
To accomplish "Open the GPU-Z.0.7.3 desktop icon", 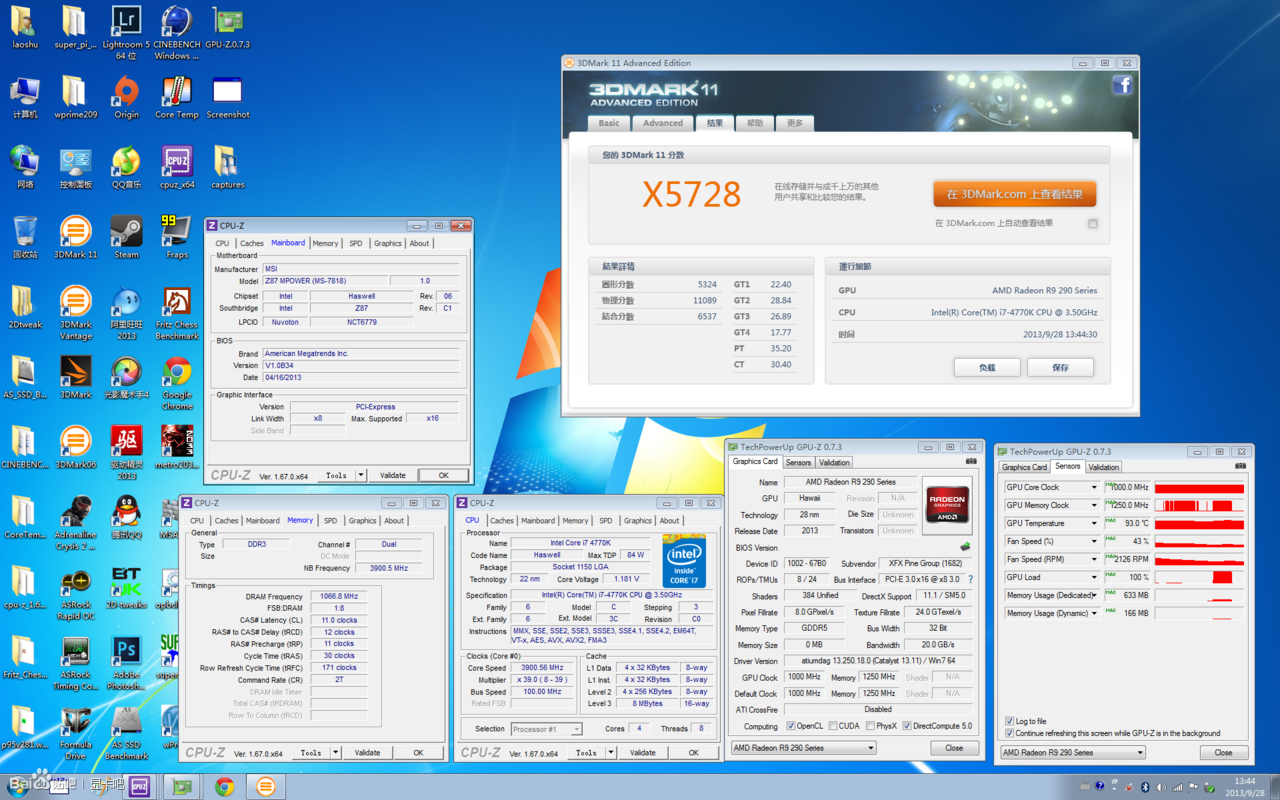I will [x=228, y=28].
